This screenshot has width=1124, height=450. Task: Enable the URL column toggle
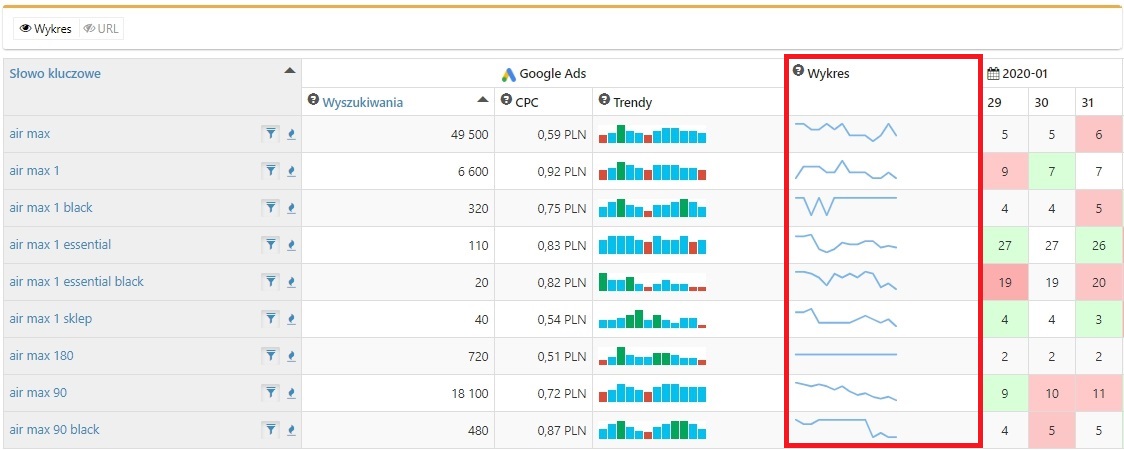pos(101,29)
